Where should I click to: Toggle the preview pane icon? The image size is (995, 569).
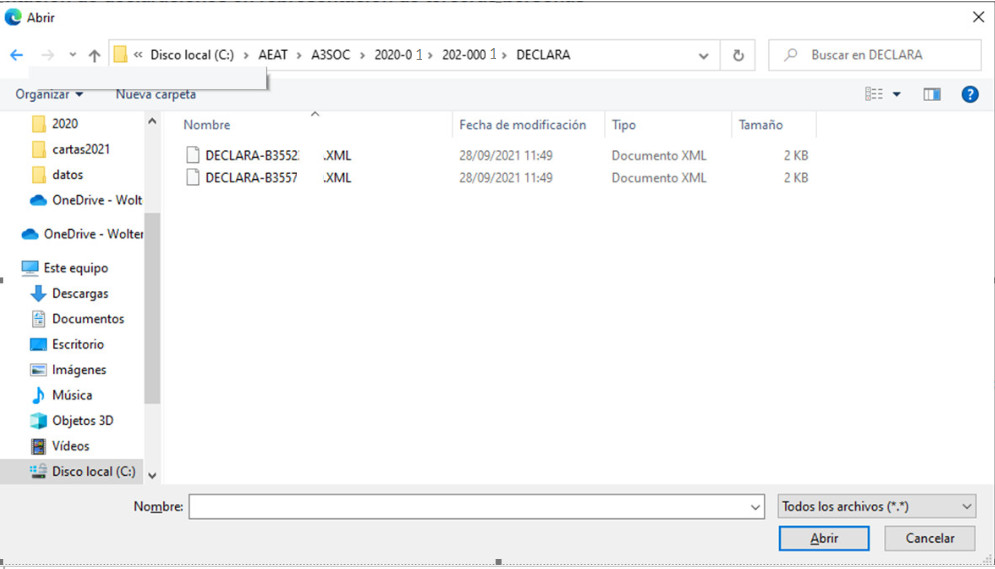[932, 95]
